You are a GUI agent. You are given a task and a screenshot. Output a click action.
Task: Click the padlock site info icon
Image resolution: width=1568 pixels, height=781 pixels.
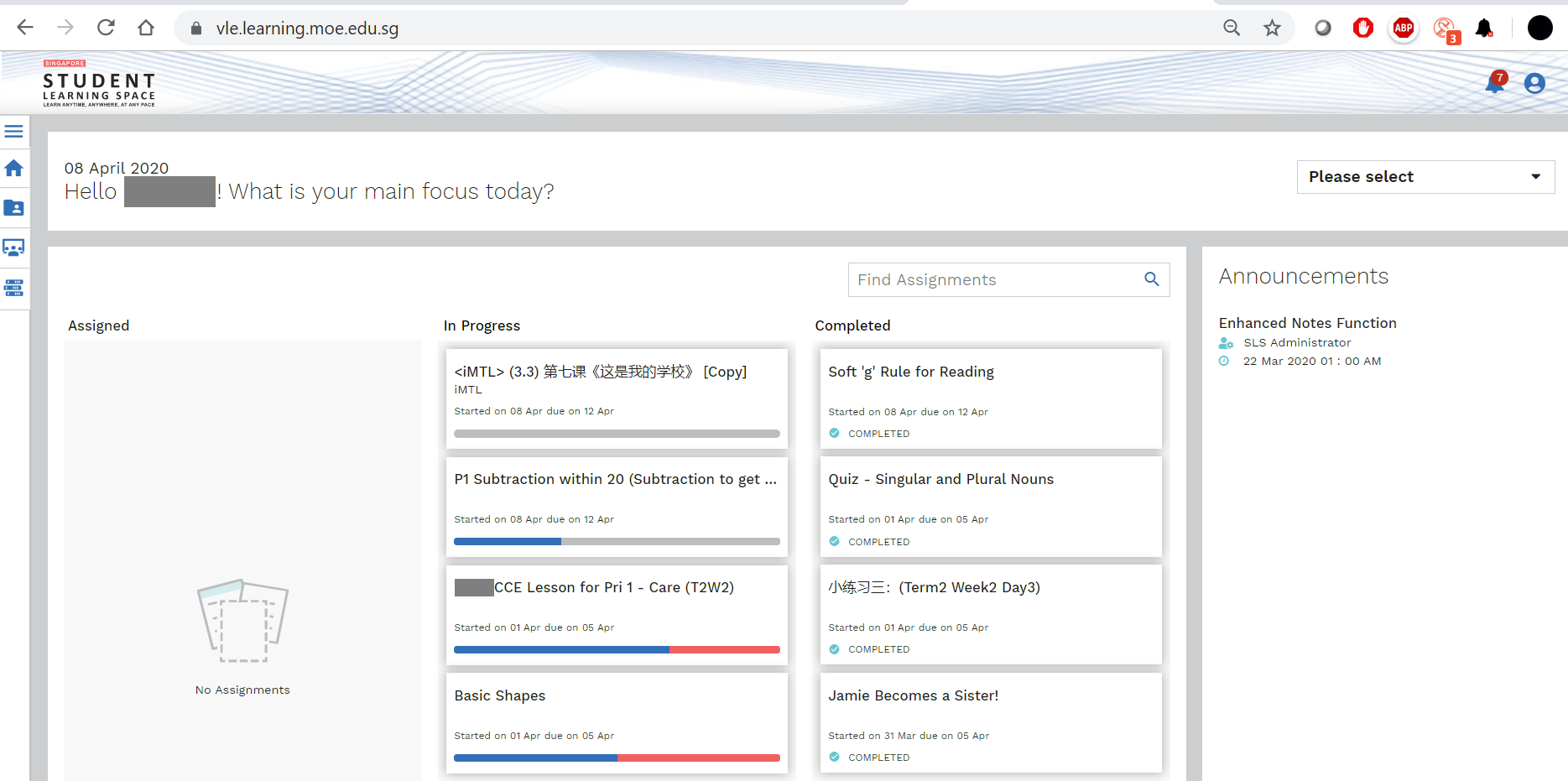[196, 29]
